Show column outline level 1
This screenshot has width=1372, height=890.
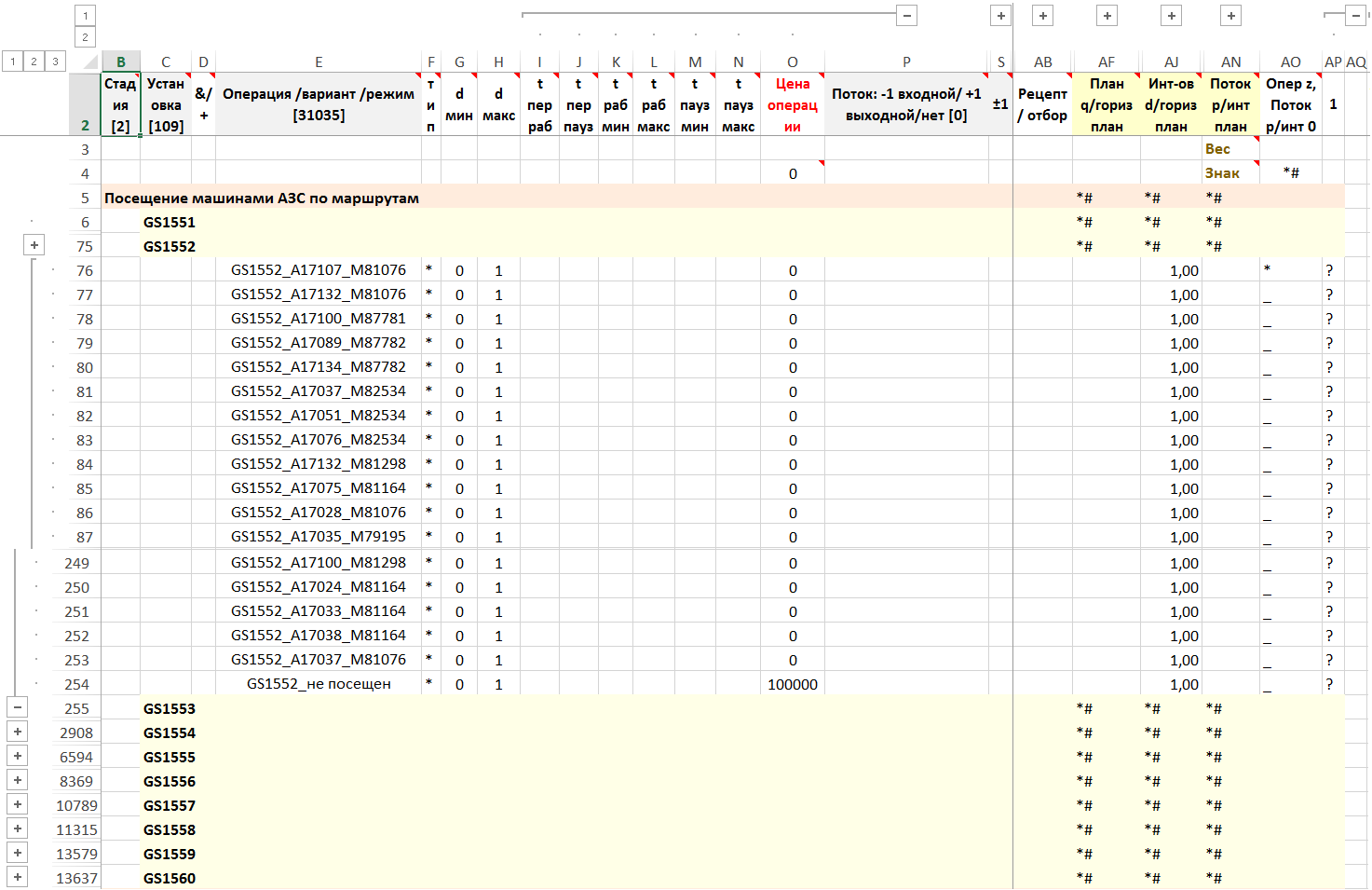pyautogui.click(x=85, y=16)
